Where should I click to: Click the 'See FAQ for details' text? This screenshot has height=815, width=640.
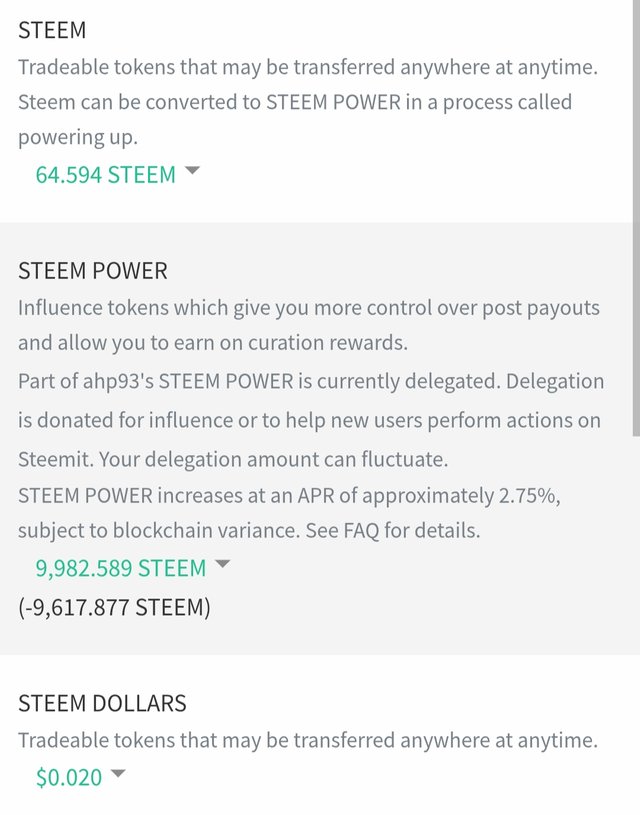pyautogui.click(x=393, y=531)
